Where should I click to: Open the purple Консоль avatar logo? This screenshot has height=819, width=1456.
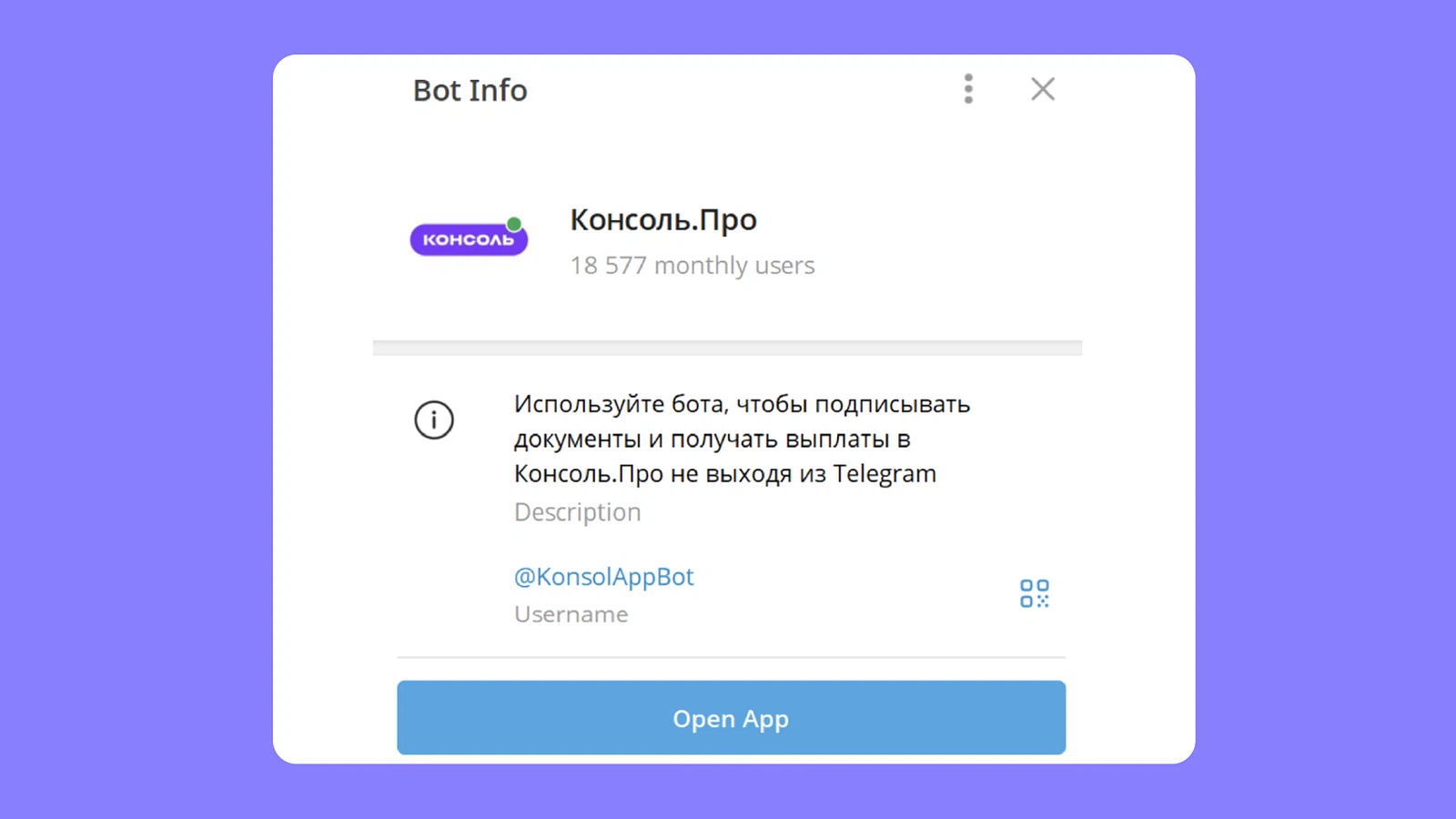point(469,239)
